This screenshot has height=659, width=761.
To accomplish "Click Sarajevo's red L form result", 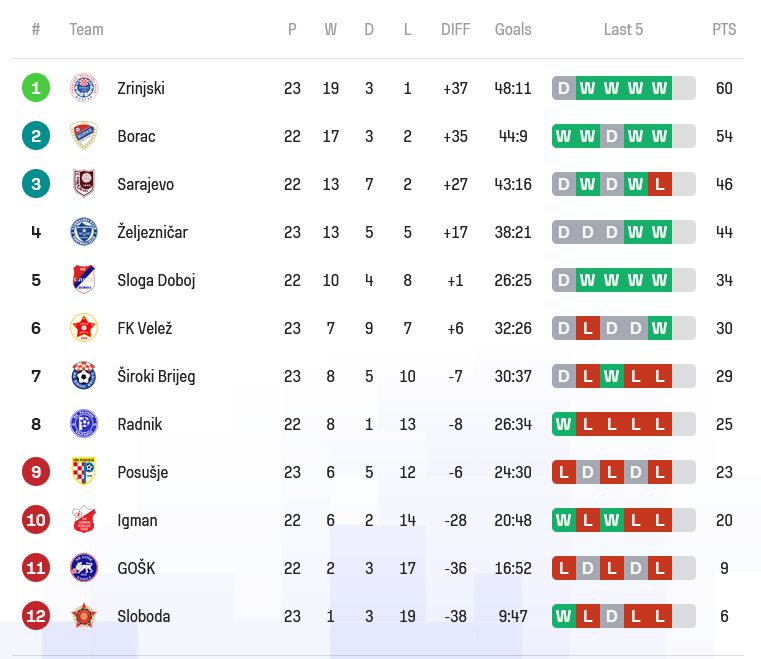I will [659, 184].
